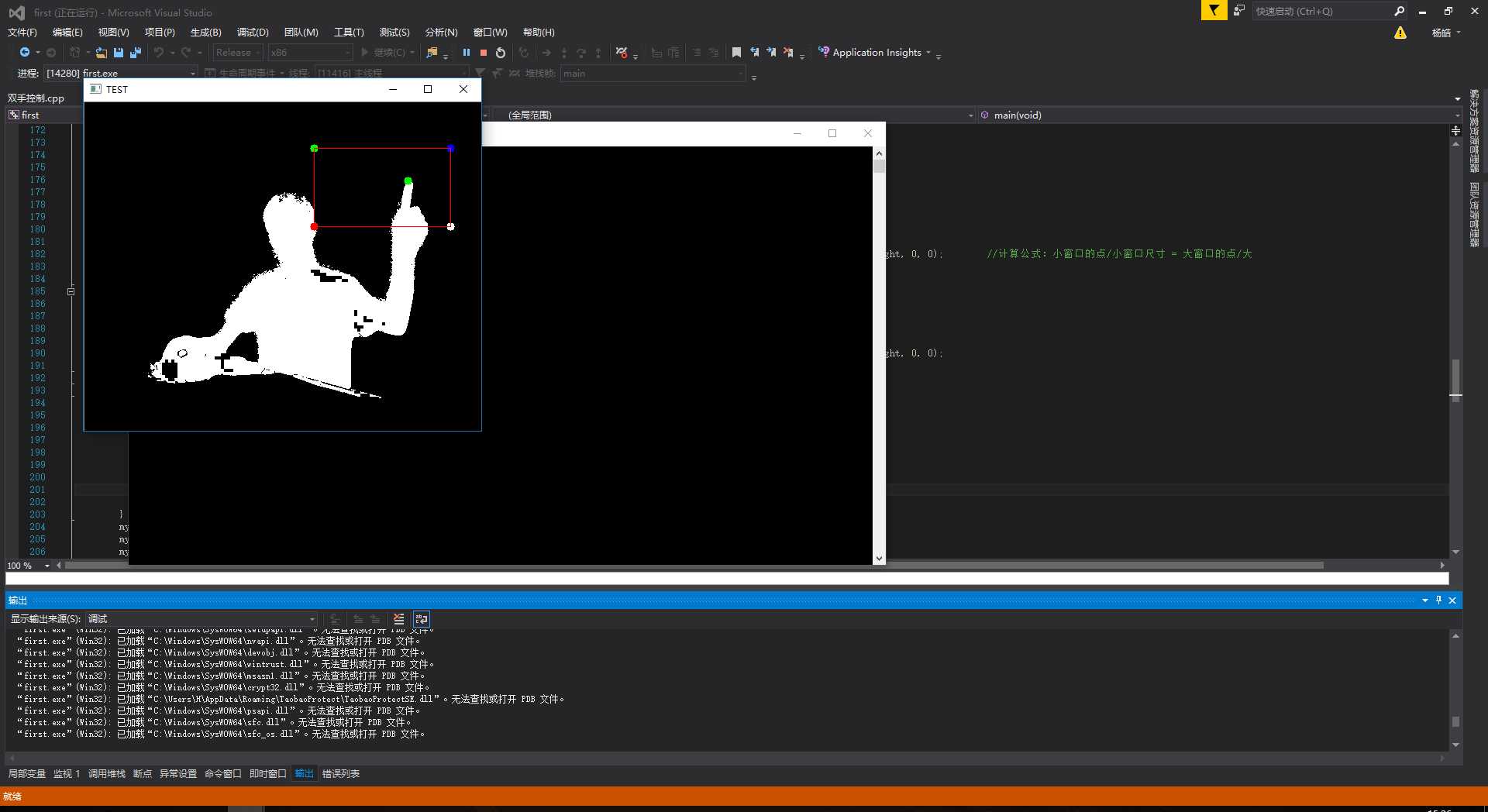Pause debugging with the Break All icon
Viewport: 1488px width, 812px height.
pos(467,53)
